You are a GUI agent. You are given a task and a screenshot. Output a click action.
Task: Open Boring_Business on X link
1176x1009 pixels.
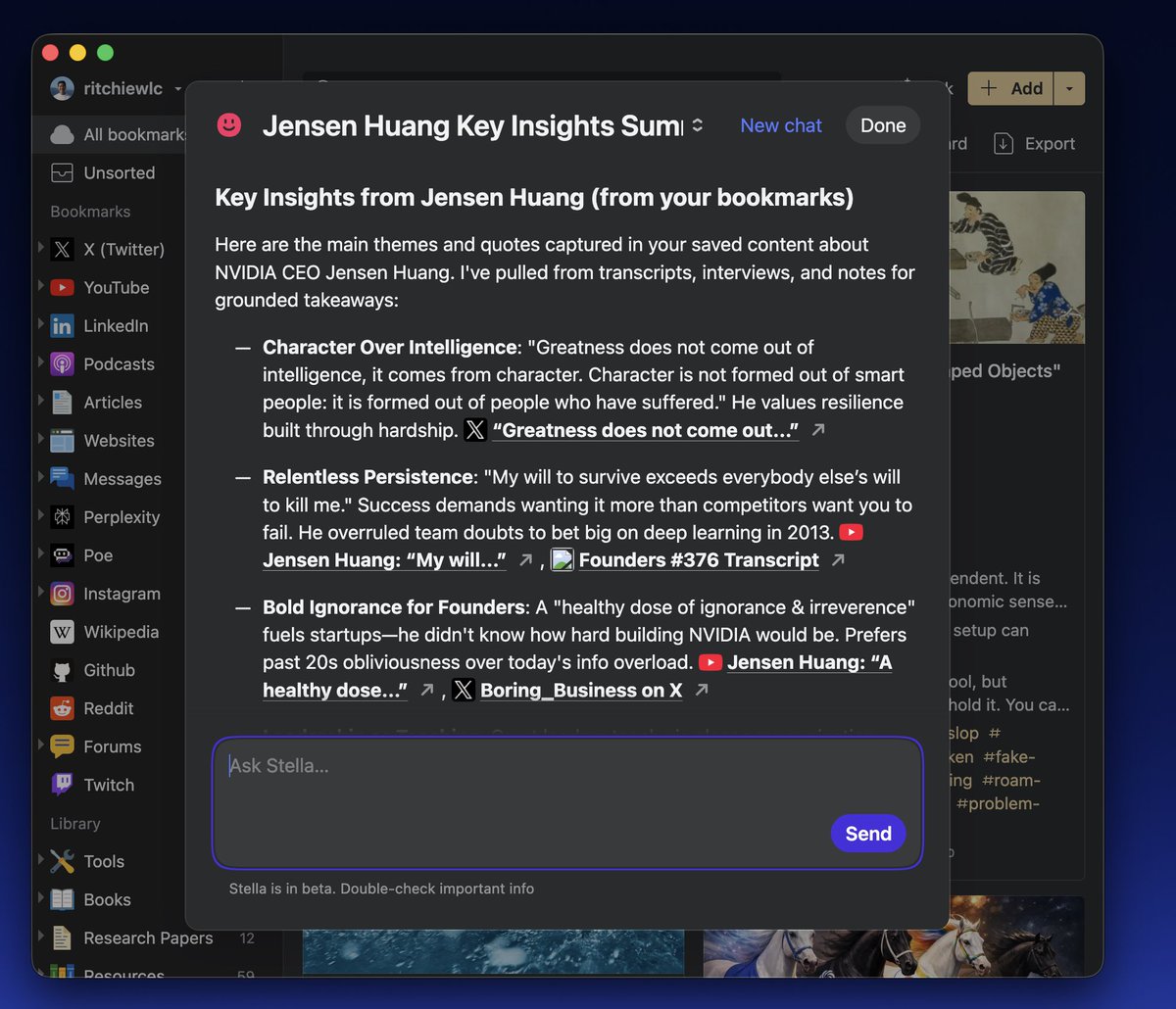581,691
